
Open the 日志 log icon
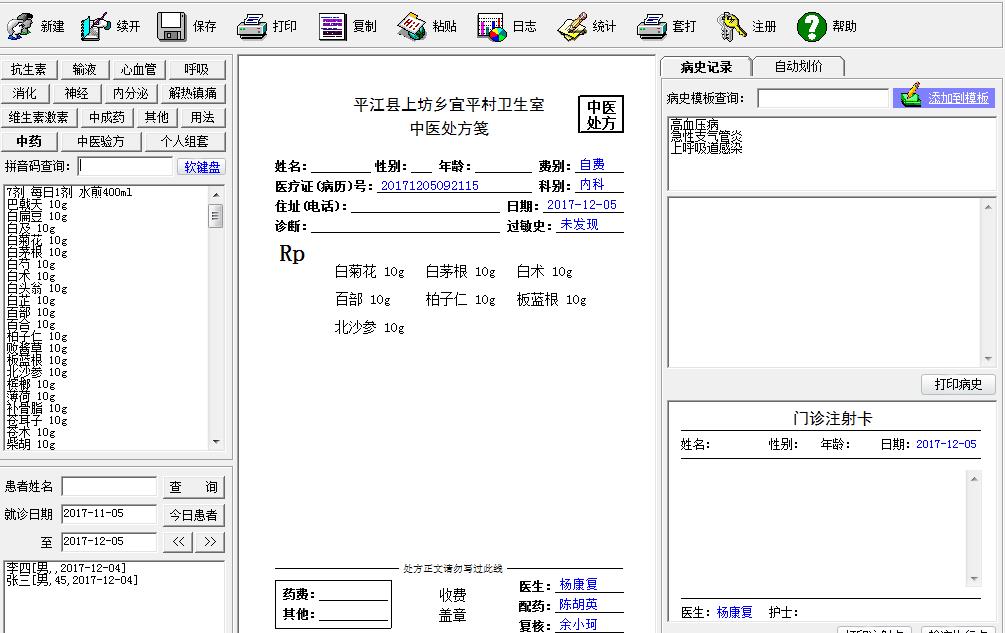pos(492,26)
